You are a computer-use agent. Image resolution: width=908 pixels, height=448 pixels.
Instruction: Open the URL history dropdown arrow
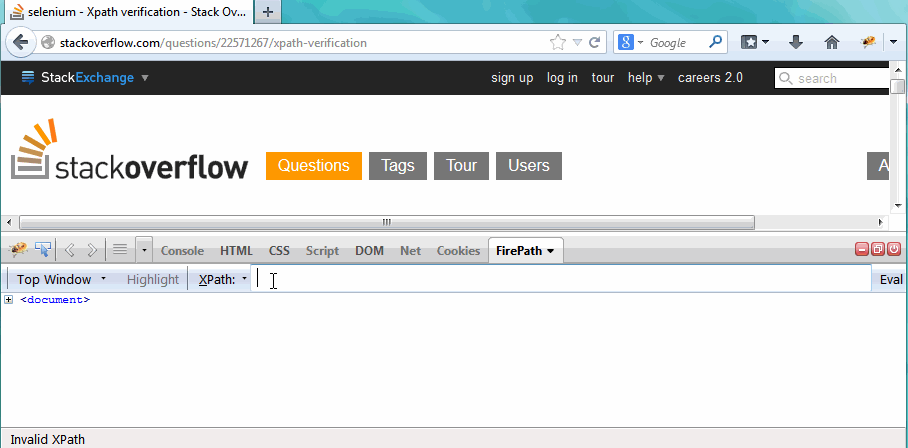(577, 42)
